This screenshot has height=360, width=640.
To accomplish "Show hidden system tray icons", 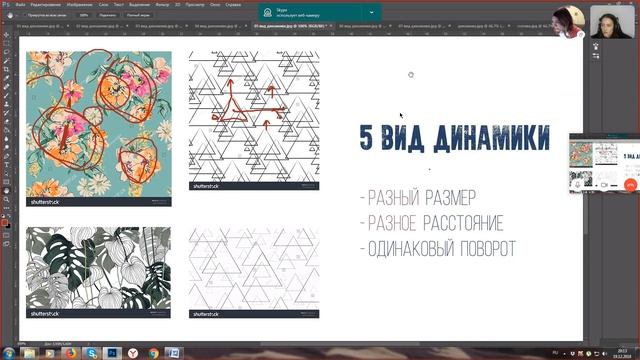I will pyautogui.click(x=564, y=353).
